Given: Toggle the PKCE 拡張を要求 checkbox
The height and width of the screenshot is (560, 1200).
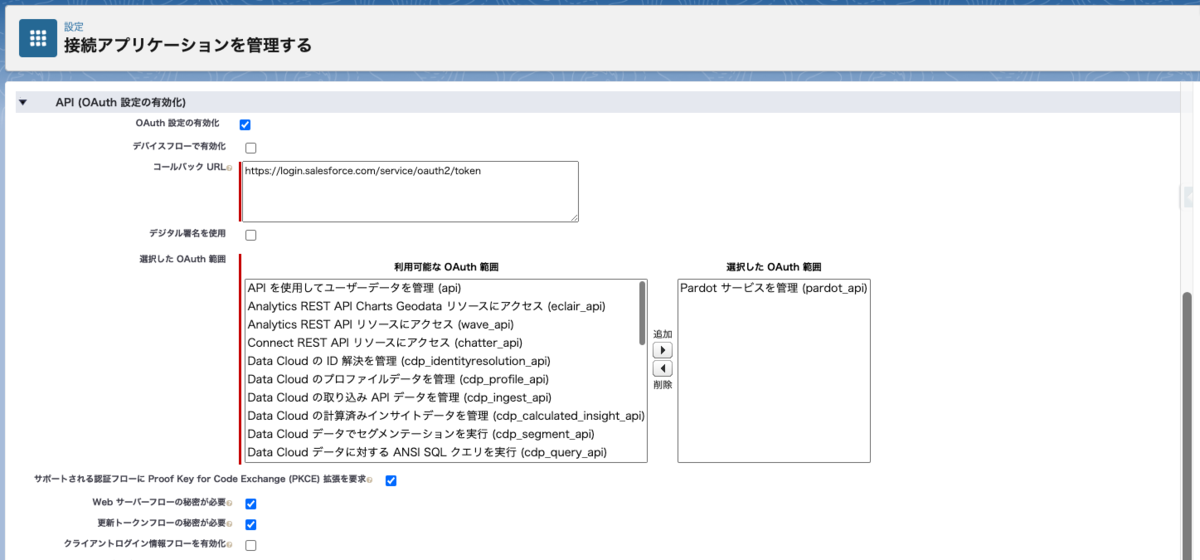Looking at the screenshot, I should [391, 481].
